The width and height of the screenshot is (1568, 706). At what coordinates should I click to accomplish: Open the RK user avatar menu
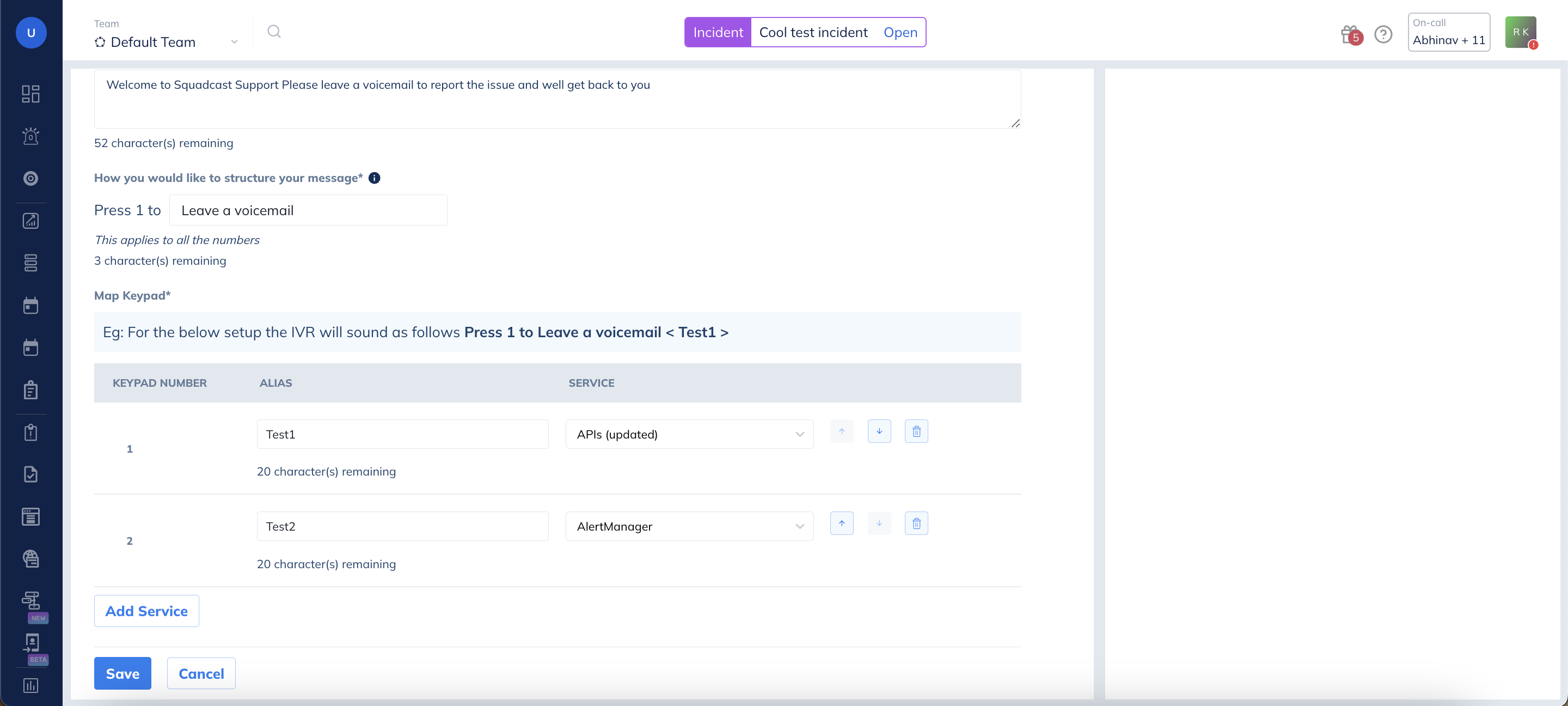(1520, 32)
